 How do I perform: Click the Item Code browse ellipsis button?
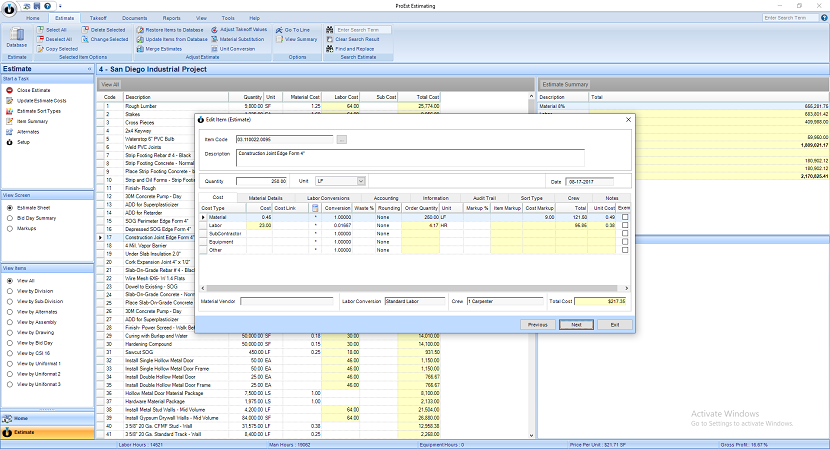341,139
